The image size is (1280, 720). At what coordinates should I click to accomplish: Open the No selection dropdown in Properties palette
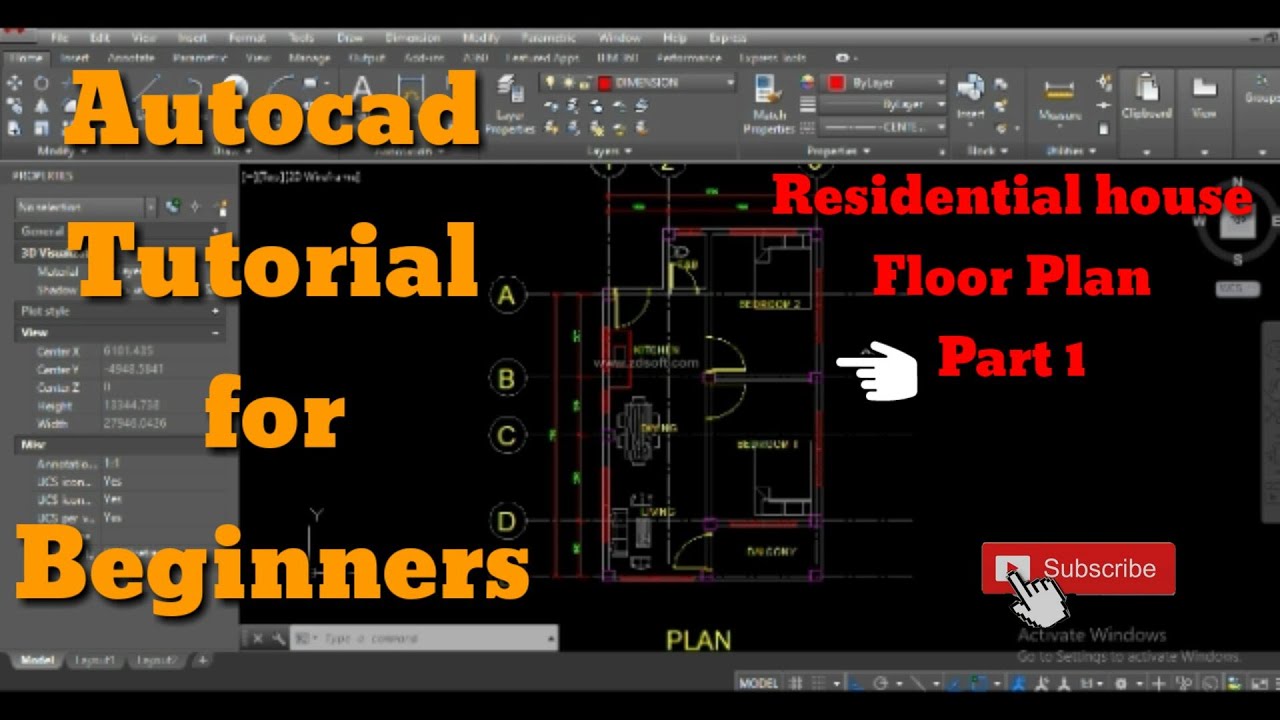(x=86, y=207)
